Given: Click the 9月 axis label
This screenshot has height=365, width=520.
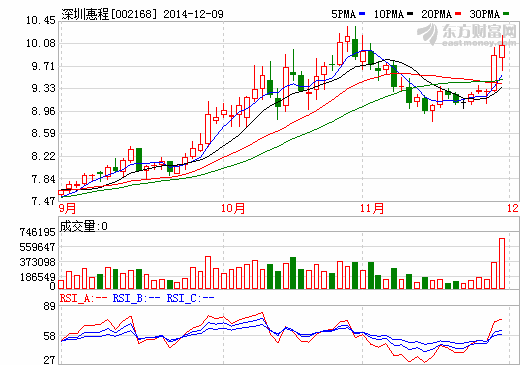Looking at the screenshot, I should point(67,208).
